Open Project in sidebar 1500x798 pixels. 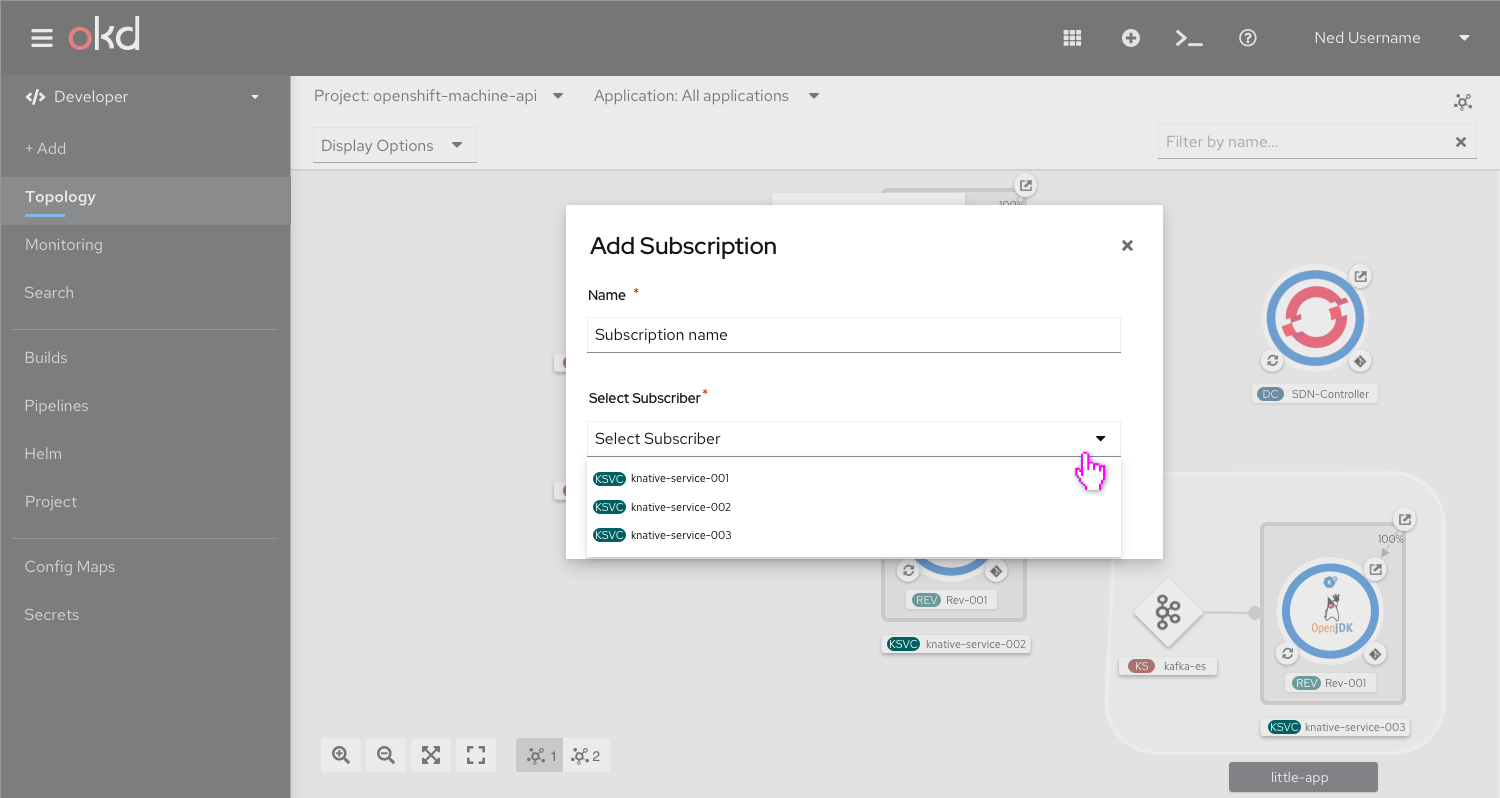click(51, 501)
